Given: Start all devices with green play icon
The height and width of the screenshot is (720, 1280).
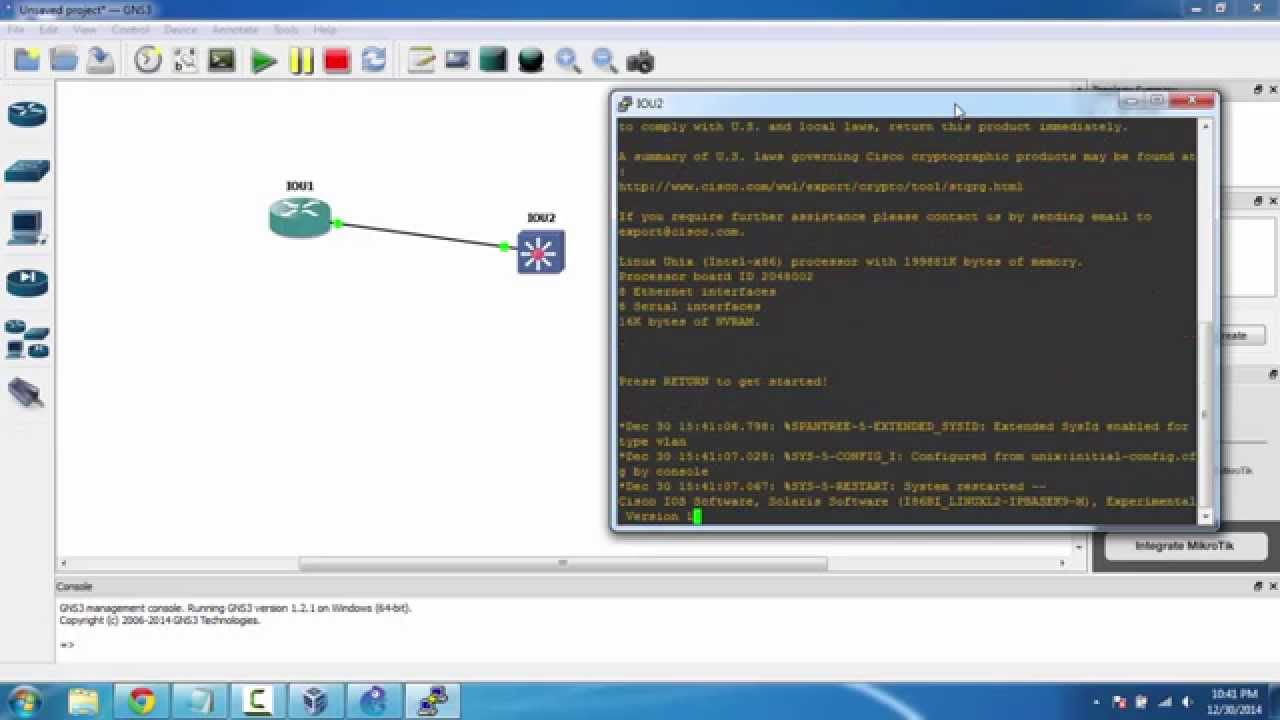Looking at the screenshot, I should click(264, 61).
